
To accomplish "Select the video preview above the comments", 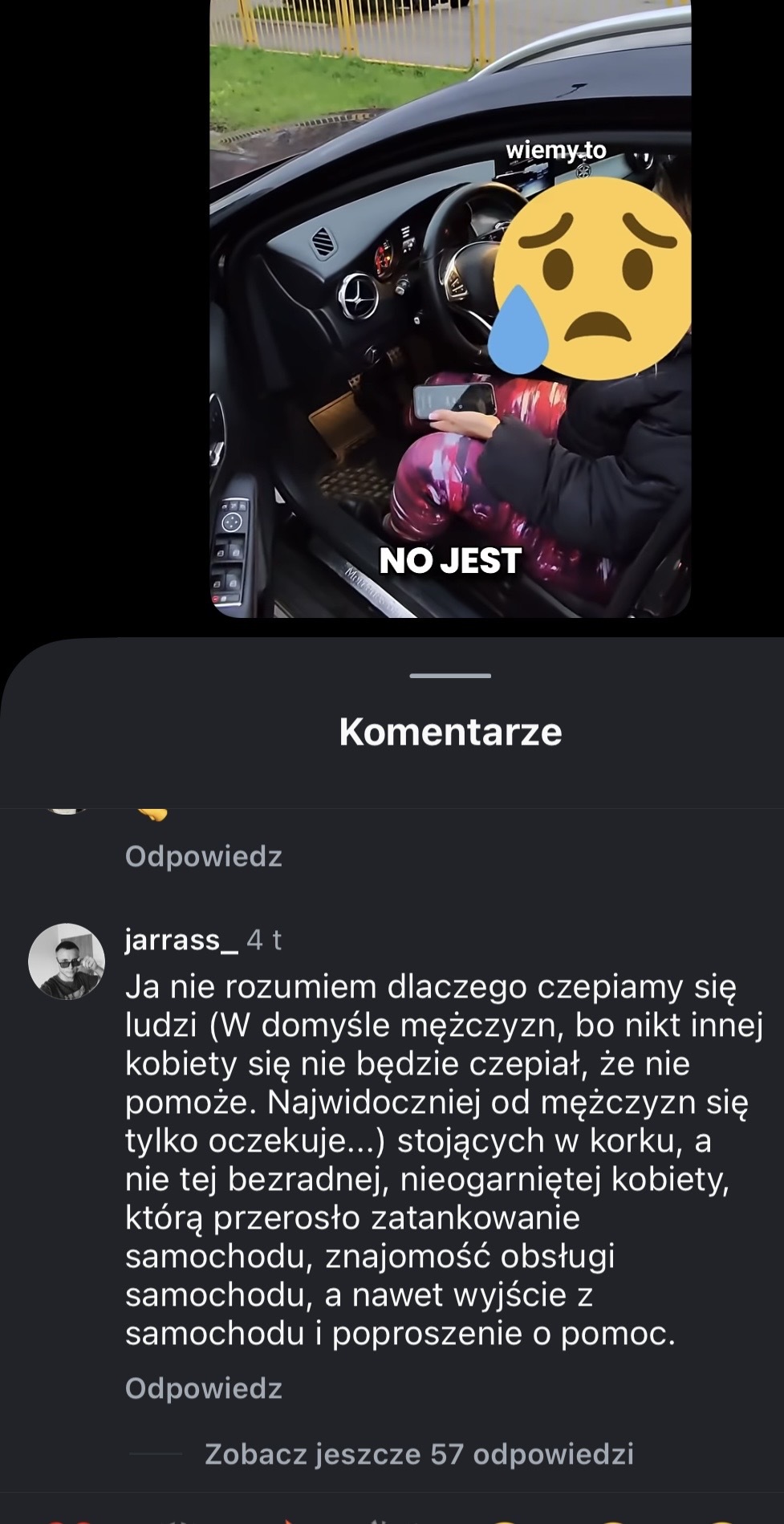I will (450, 308).
